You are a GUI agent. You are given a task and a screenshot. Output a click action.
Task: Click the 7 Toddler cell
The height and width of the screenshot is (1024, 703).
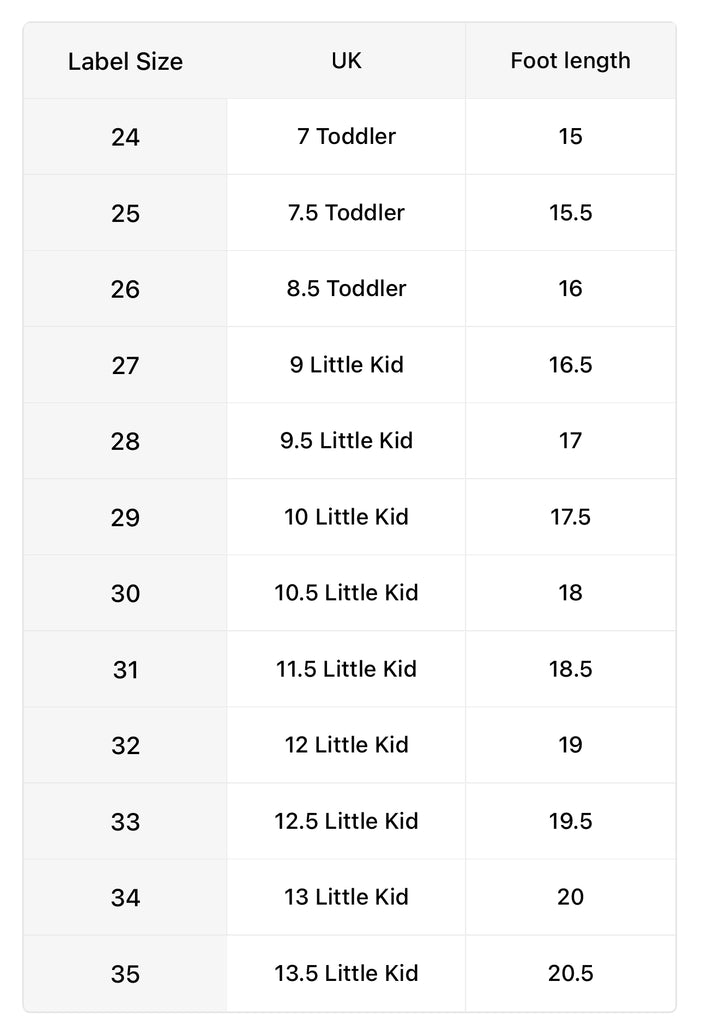pos(346,137)
